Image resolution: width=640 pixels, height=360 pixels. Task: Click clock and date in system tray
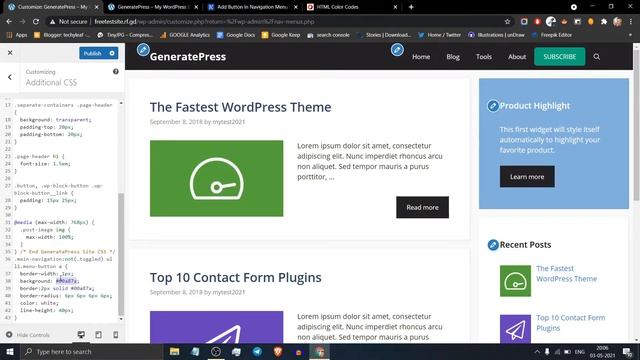tap(602, 351)
